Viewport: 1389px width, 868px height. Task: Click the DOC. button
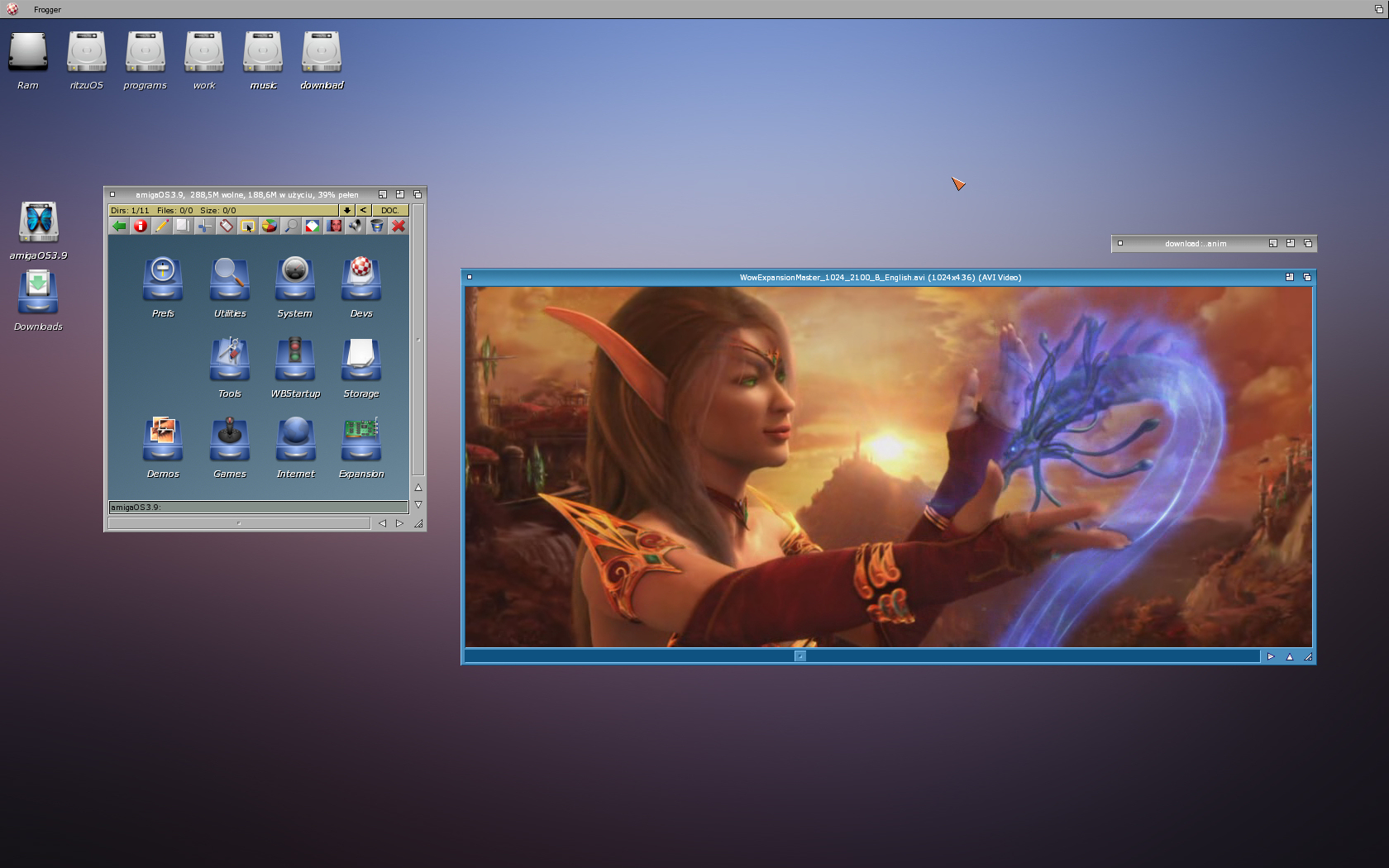point(390,210)
